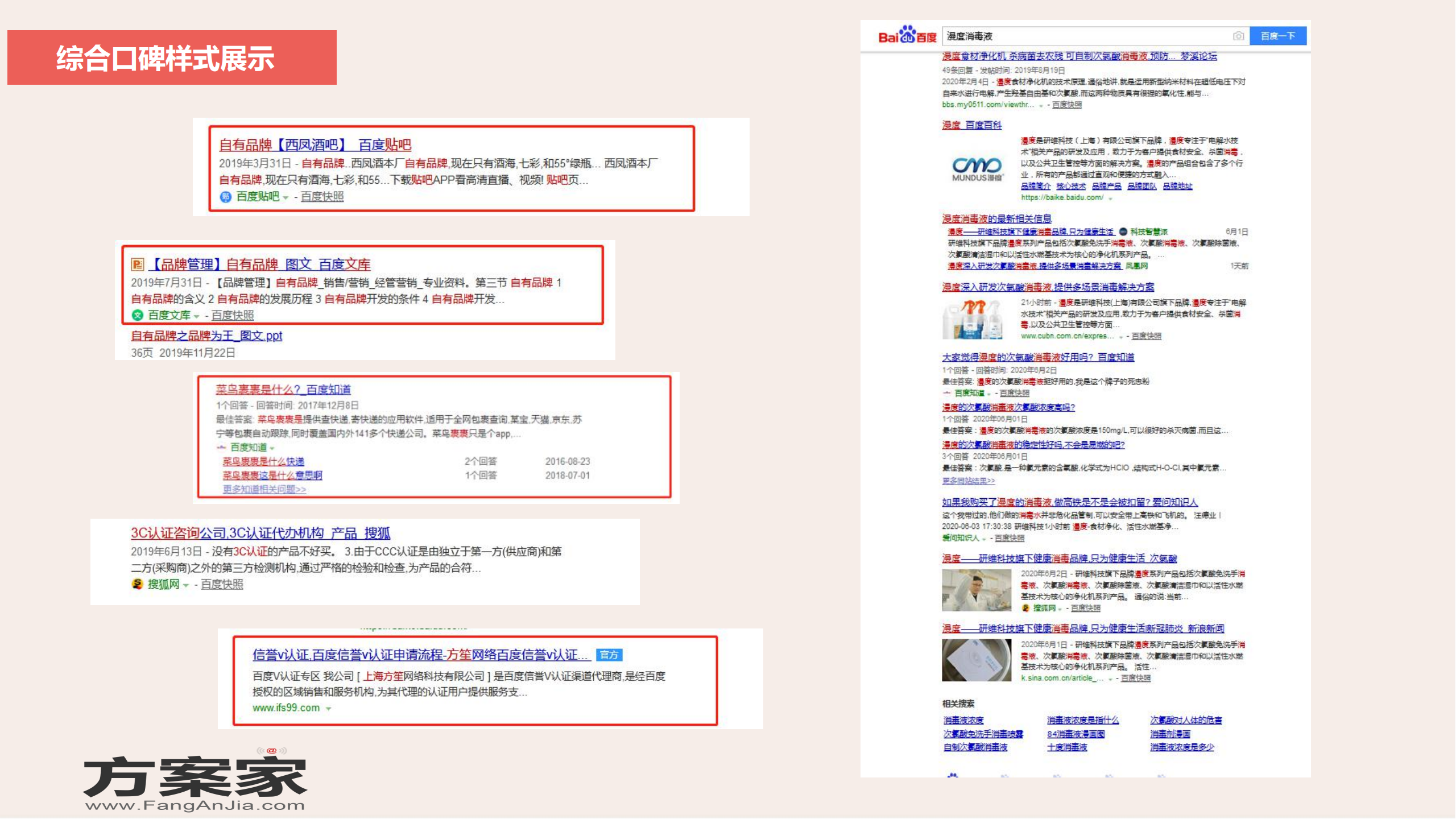Expand dropdown arrow next to 爱问知识人
Screen dimensions: 1456x819
pyautogui.click(x=984, y=539)
